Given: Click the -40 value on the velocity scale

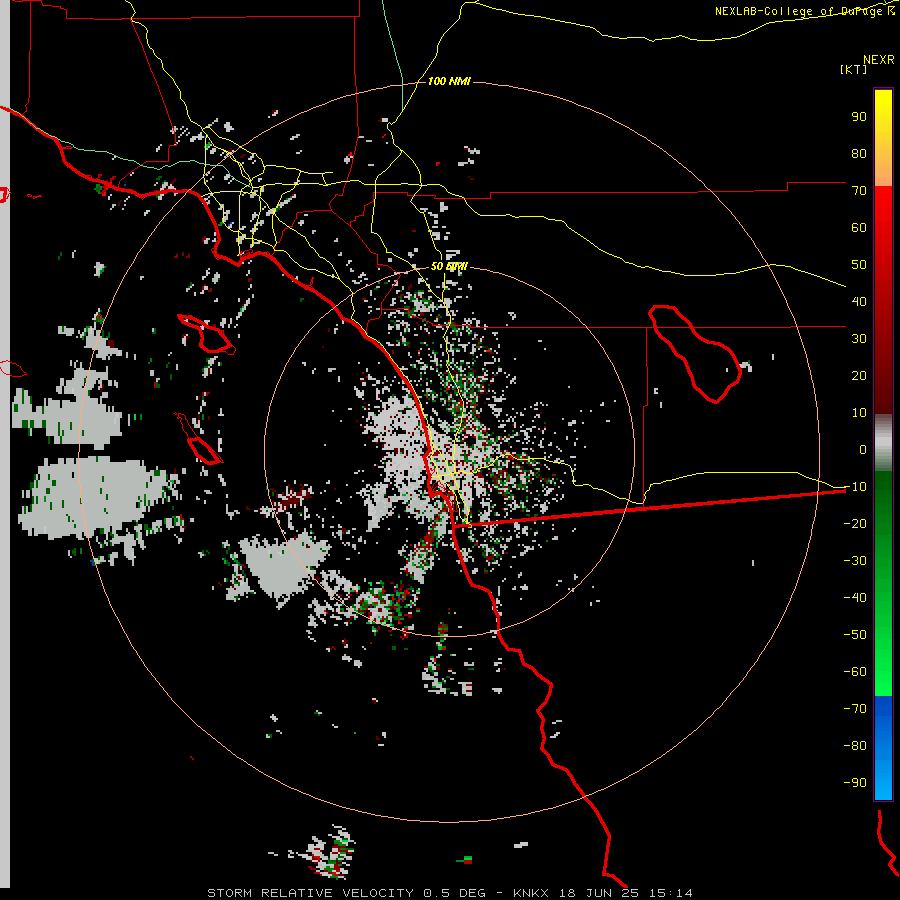Looking at the screenshot, I should pyautogui.click(x=855, y=598).
